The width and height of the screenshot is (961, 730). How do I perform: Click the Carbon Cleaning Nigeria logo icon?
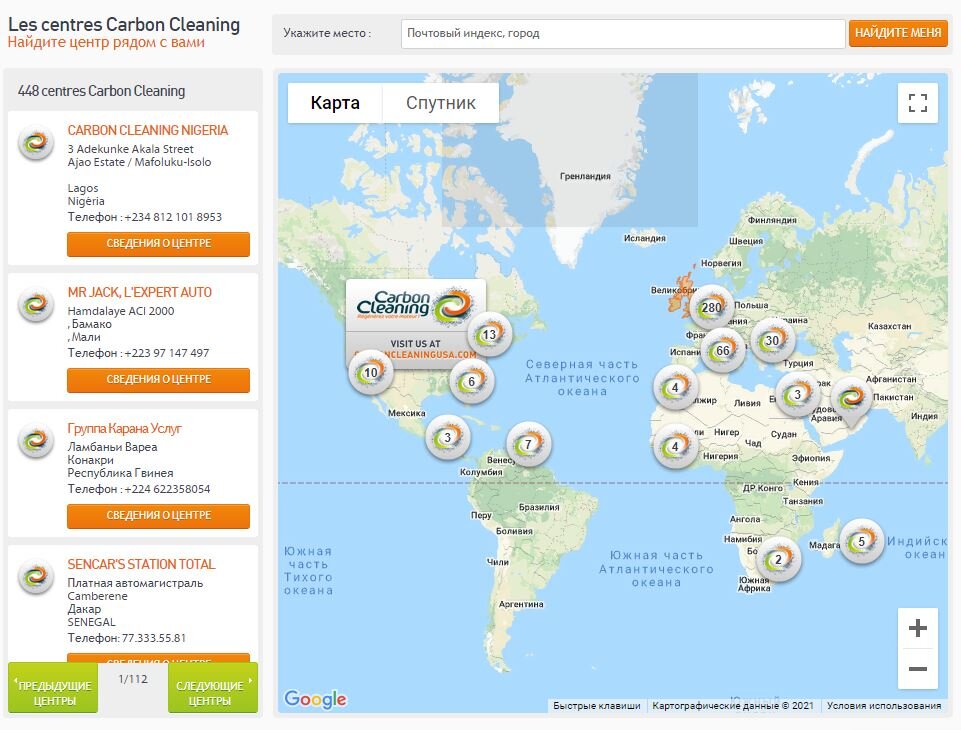pos(36,143)
